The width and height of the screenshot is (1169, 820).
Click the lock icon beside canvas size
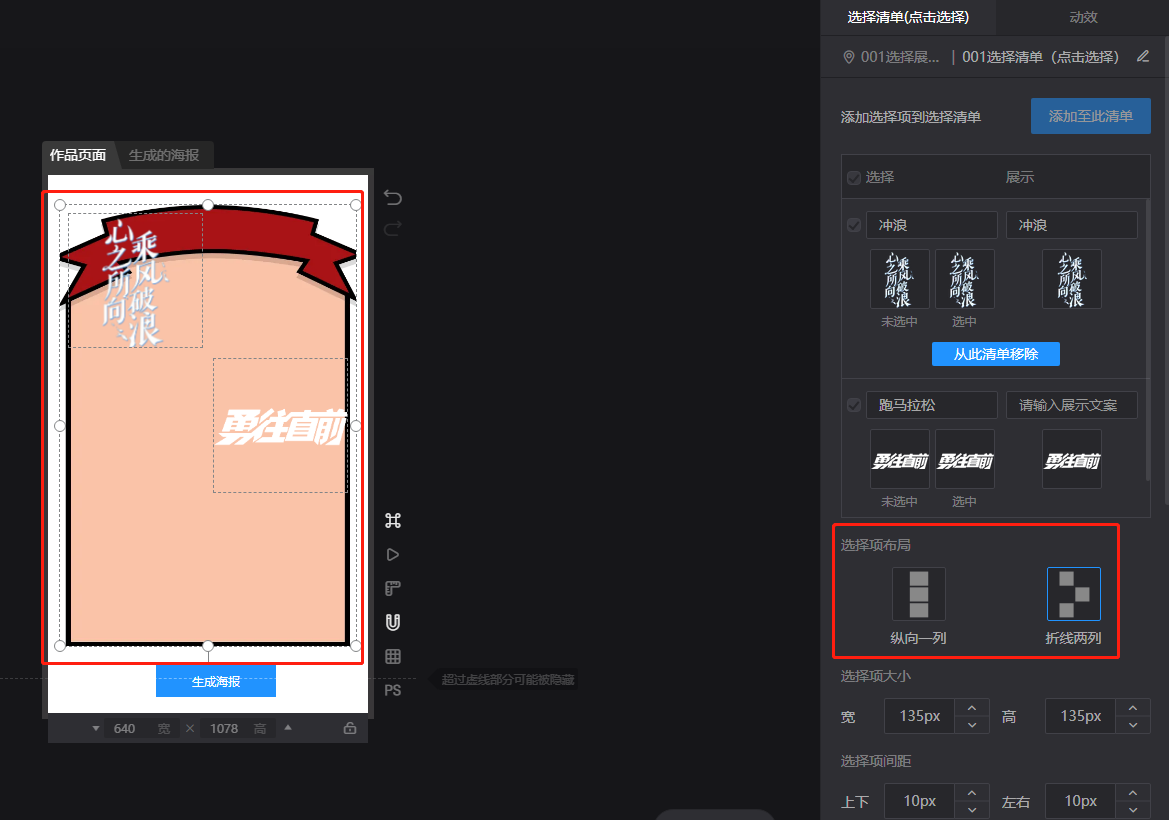350,728
